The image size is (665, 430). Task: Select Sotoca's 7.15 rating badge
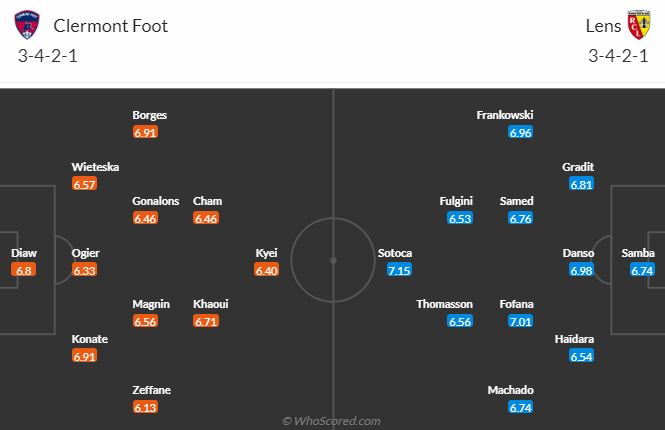399,270
